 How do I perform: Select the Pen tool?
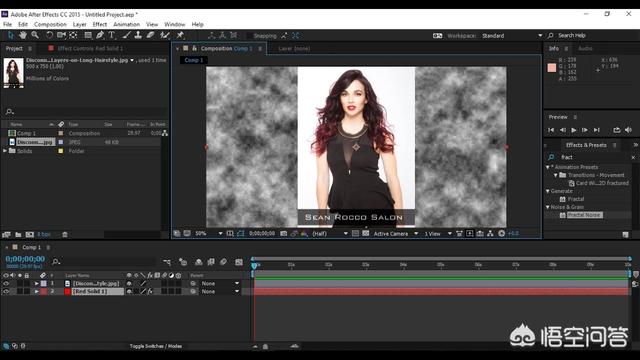coord(100,36)
